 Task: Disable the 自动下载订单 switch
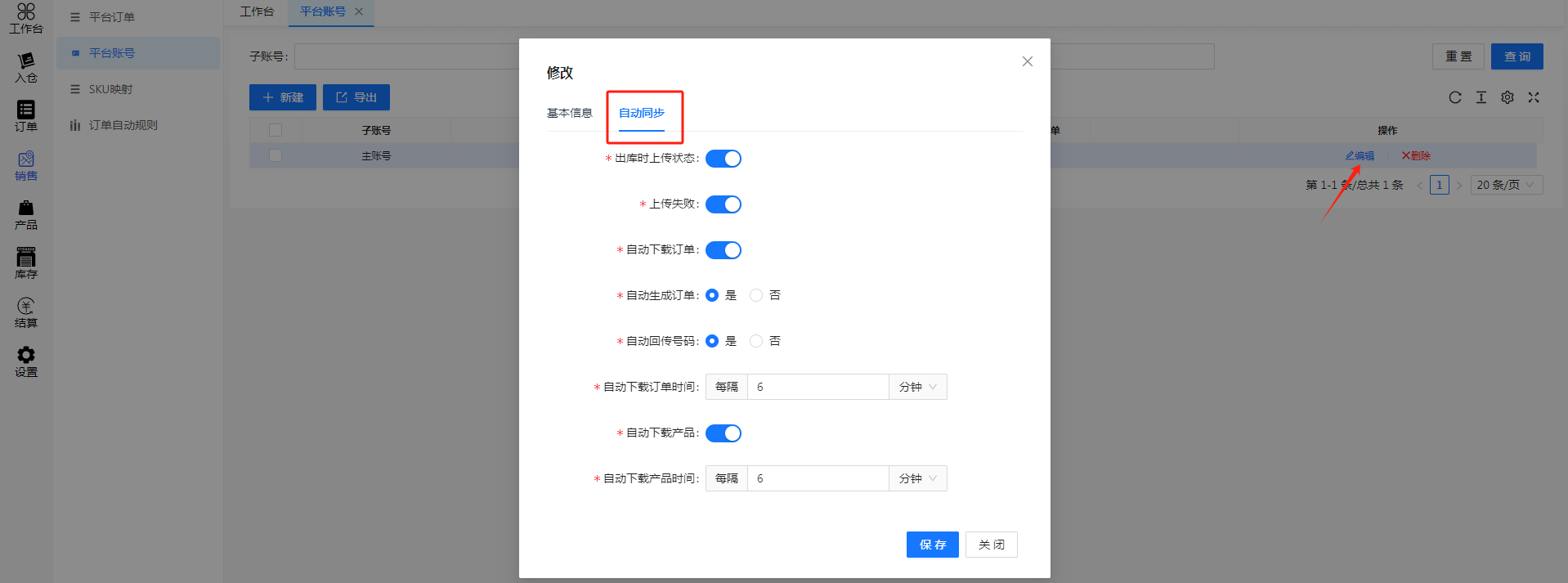coord(723,250)
